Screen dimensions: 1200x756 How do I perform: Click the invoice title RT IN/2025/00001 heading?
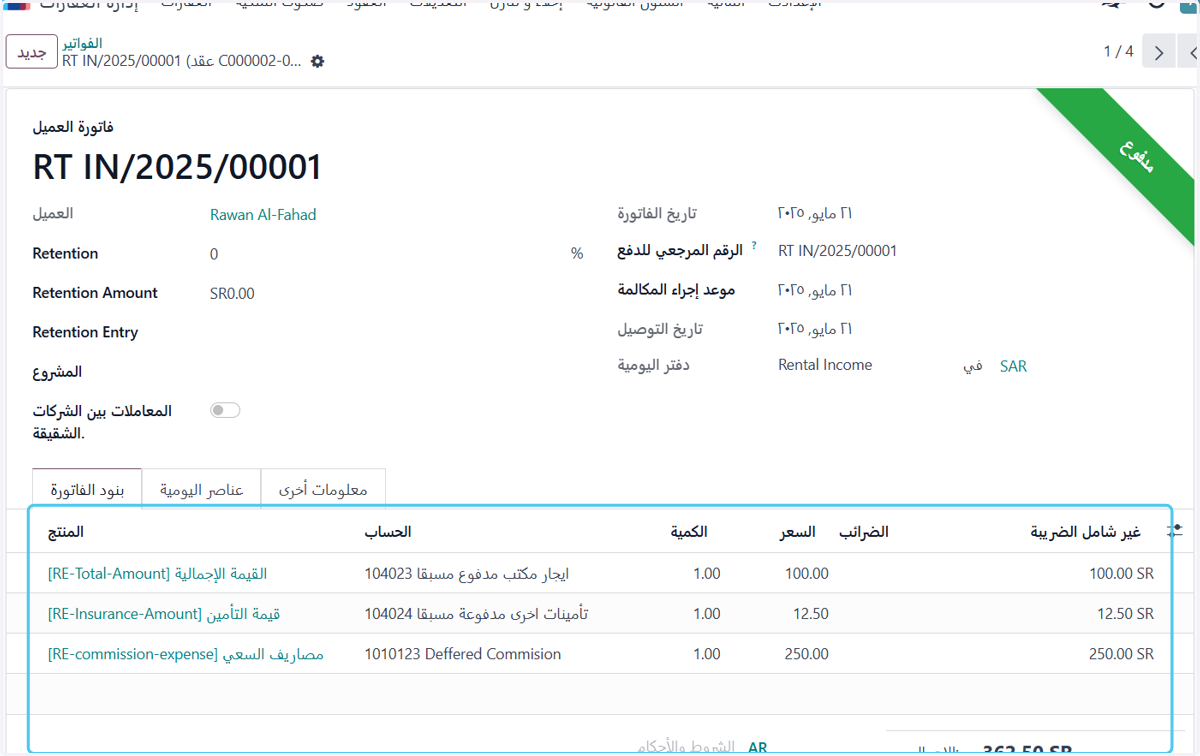pyautogui.click(x=178, y=168)
